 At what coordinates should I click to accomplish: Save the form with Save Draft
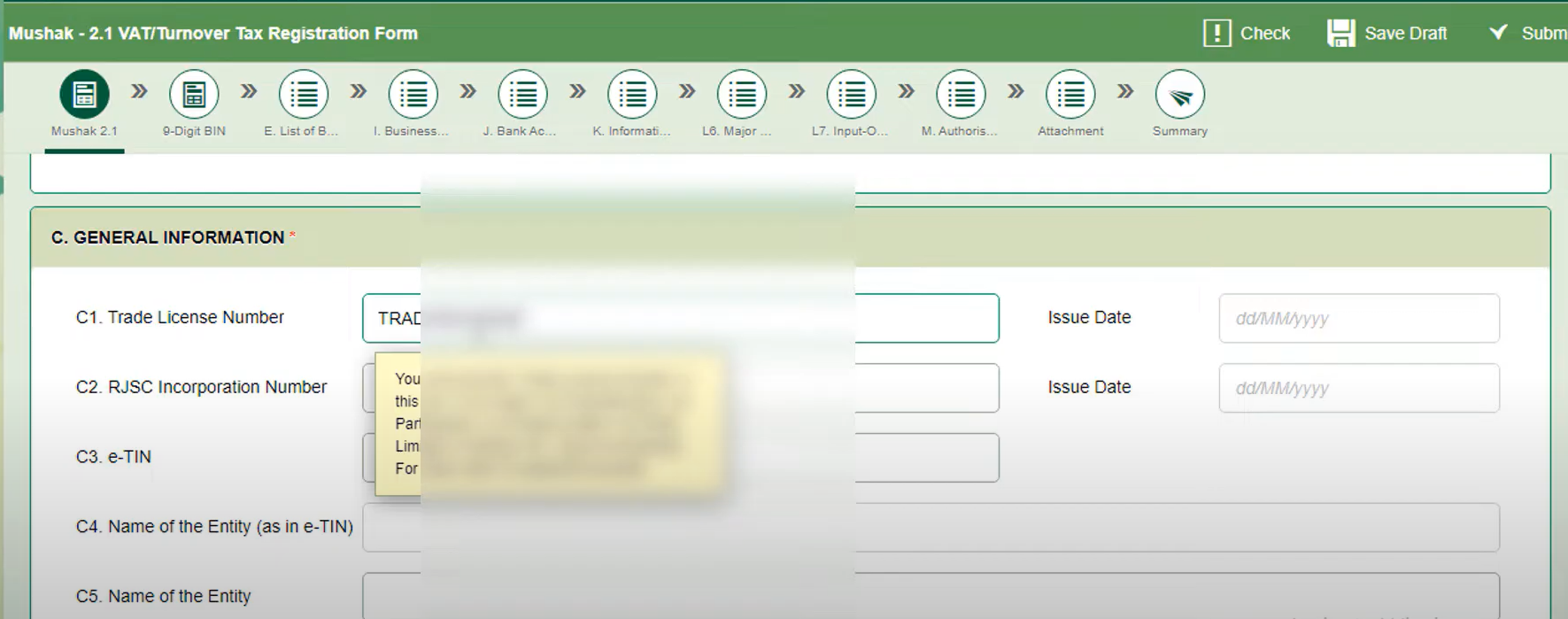pyautogui.click(x=1387, y=34)
